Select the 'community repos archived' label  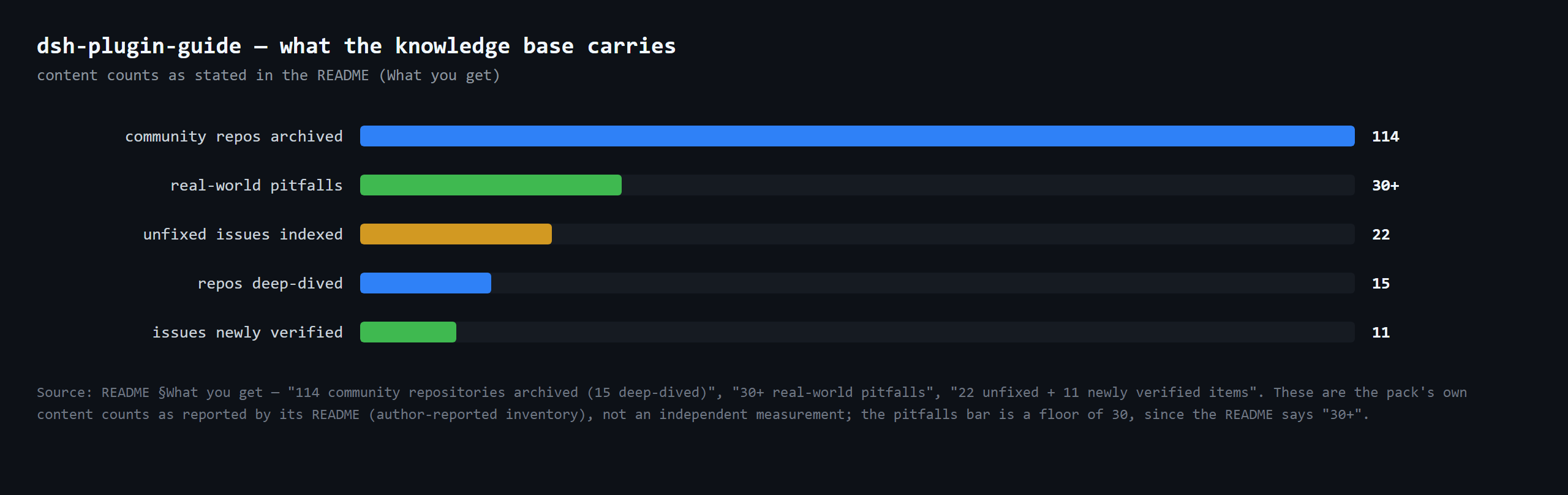[x=234, y=137]
